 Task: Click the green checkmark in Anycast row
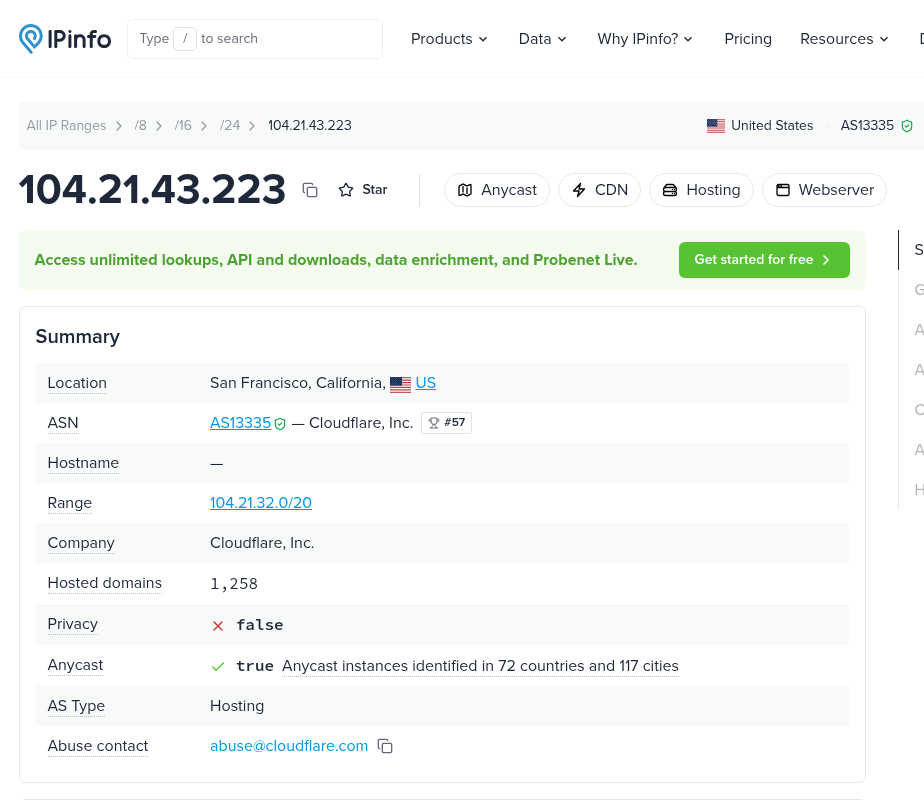click(218, 666)
